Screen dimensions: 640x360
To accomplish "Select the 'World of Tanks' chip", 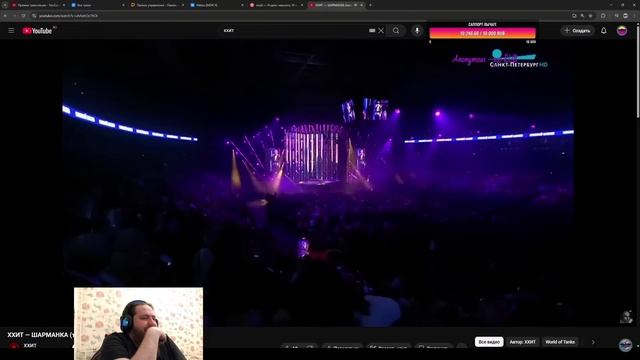I will pos(560,342).
